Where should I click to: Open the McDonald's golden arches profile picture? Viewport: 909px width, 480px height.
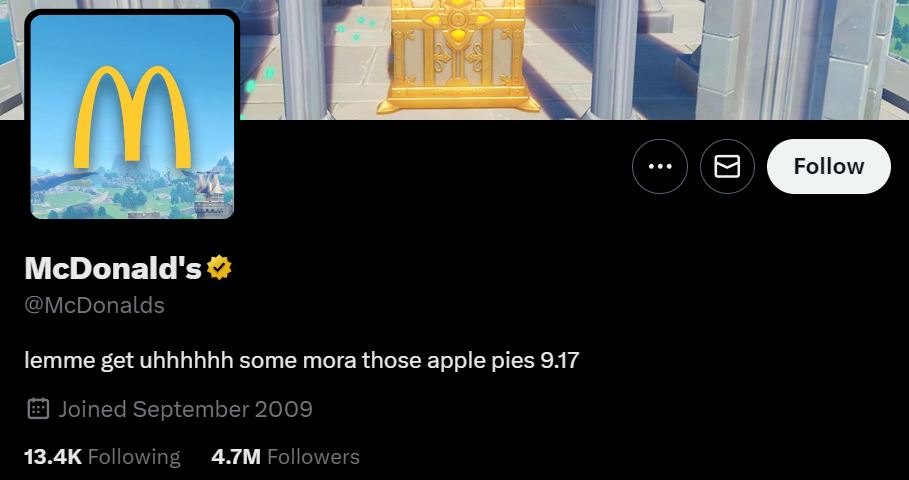coord(132,117)
